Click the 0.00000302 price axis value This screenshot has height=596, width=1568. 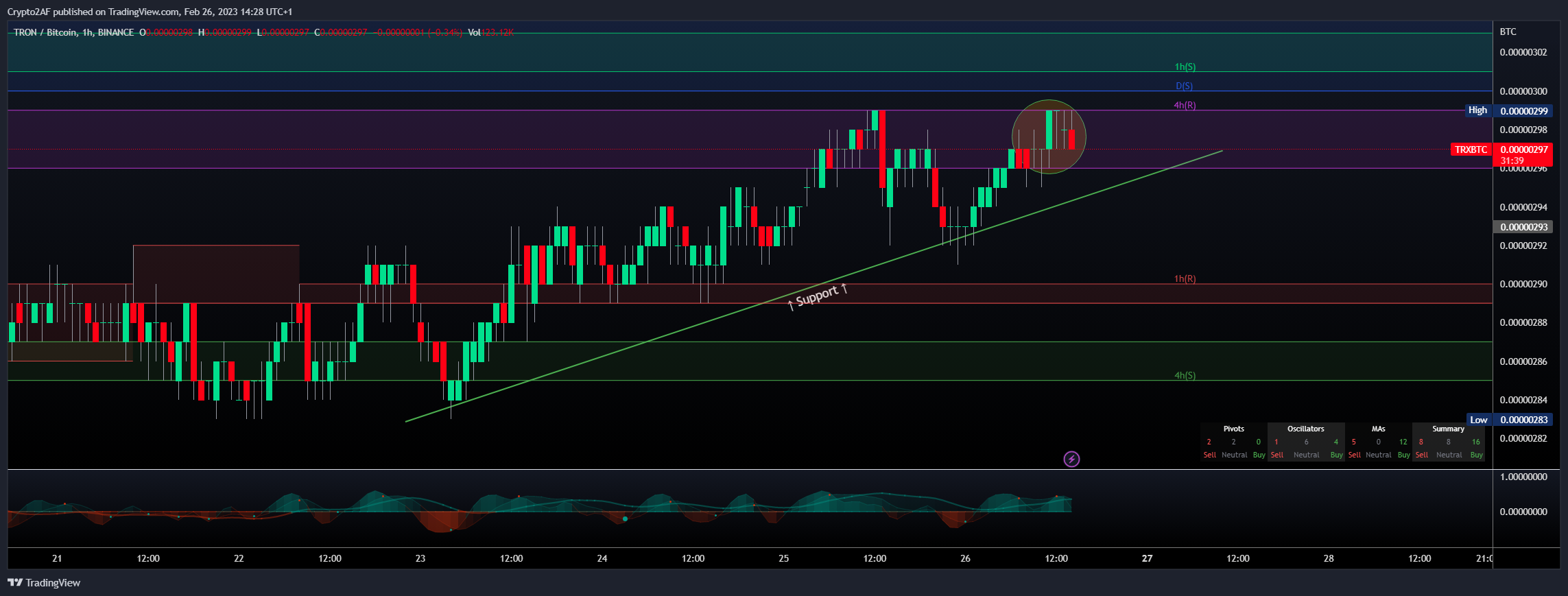coord(1523,52)
